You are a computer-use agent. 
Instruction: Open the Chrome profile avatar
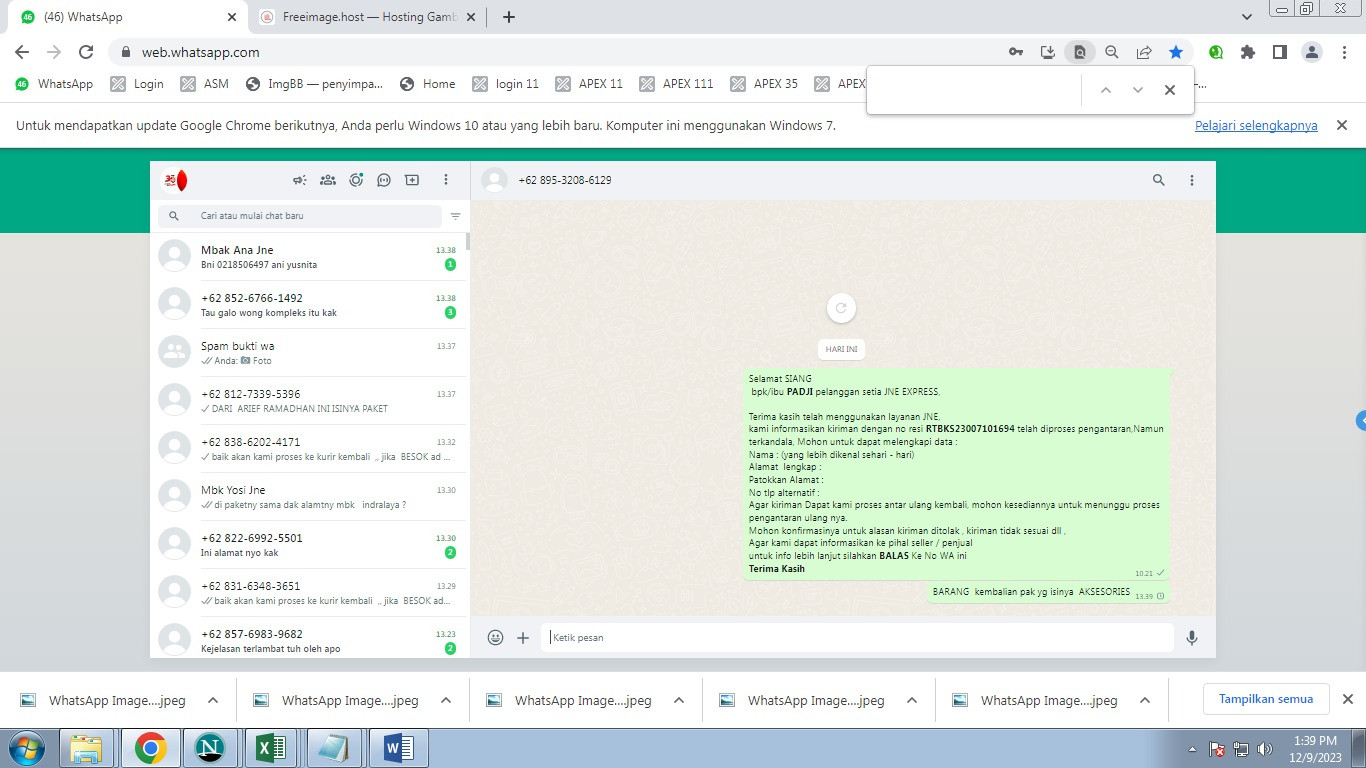click(1314, 52)
